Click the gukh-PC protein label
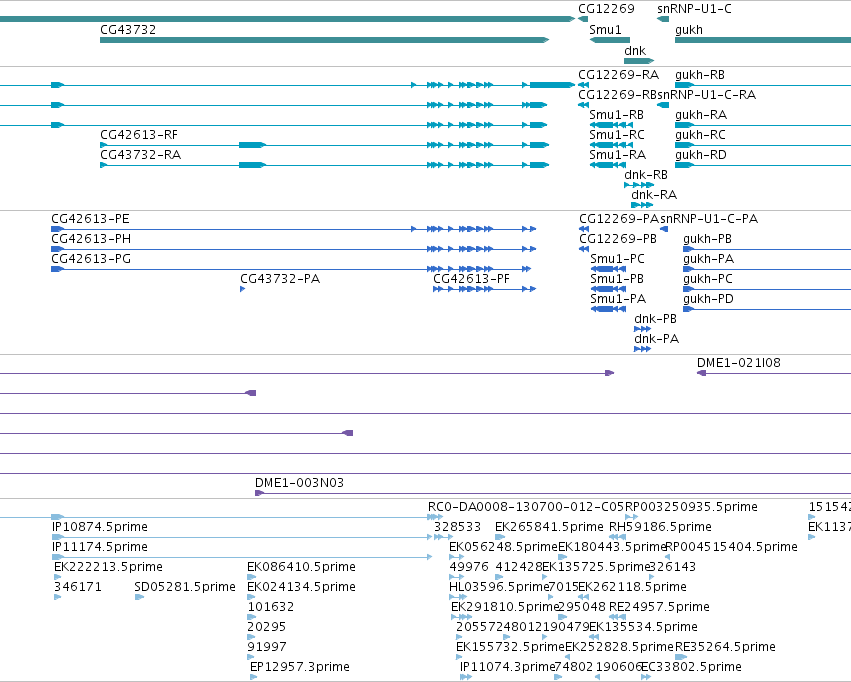Image resolution: width=851 pixels, height=682 pixels. (x=708, y=279)
